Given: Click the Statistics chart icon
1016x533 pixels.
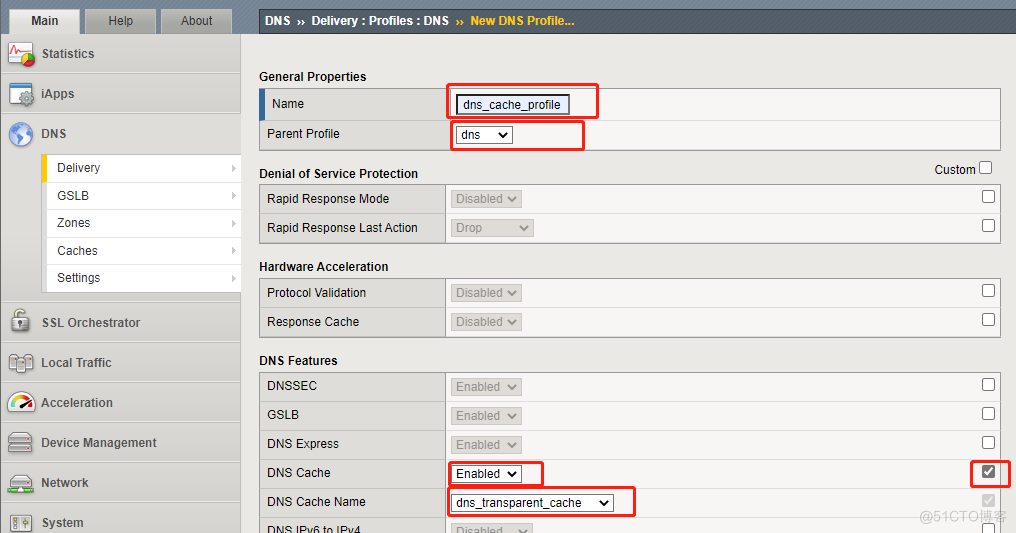Looking at the screenshot, I should point(21,54).
